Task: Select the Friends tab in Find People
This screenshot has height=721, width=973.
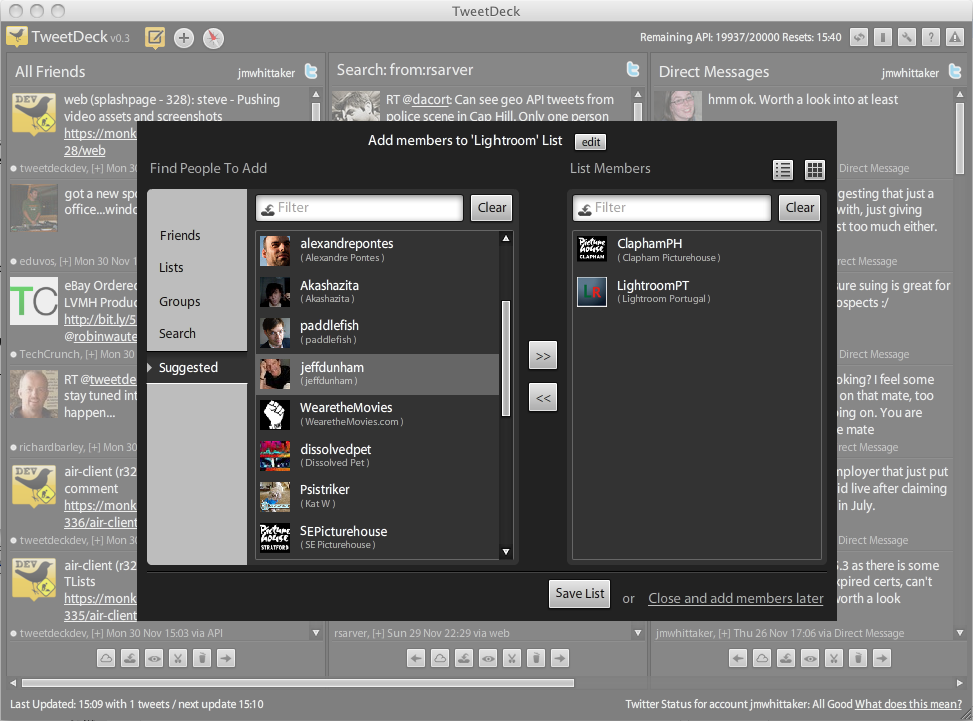Action: 180,235
